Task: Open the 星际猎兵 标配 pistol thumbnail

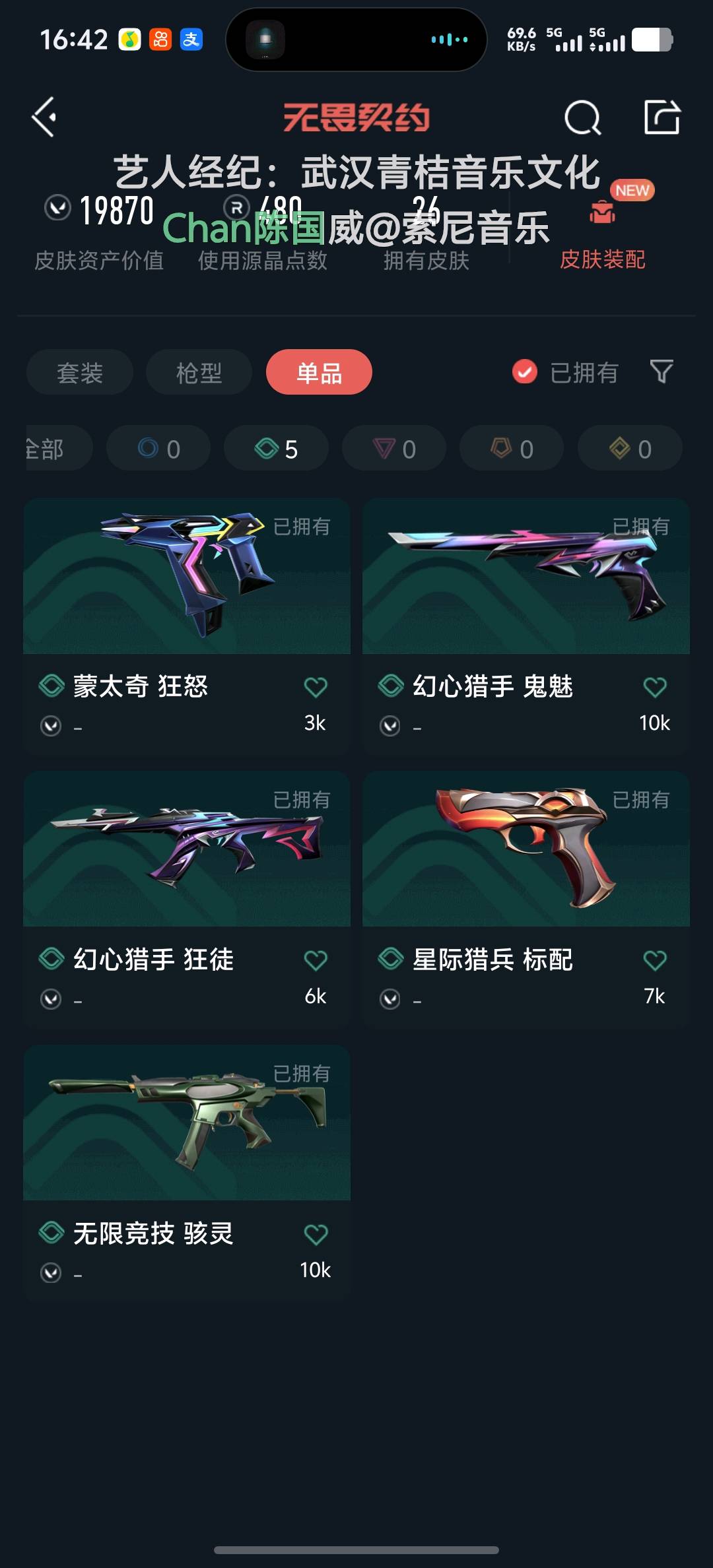Action: (x=526, y=849)
